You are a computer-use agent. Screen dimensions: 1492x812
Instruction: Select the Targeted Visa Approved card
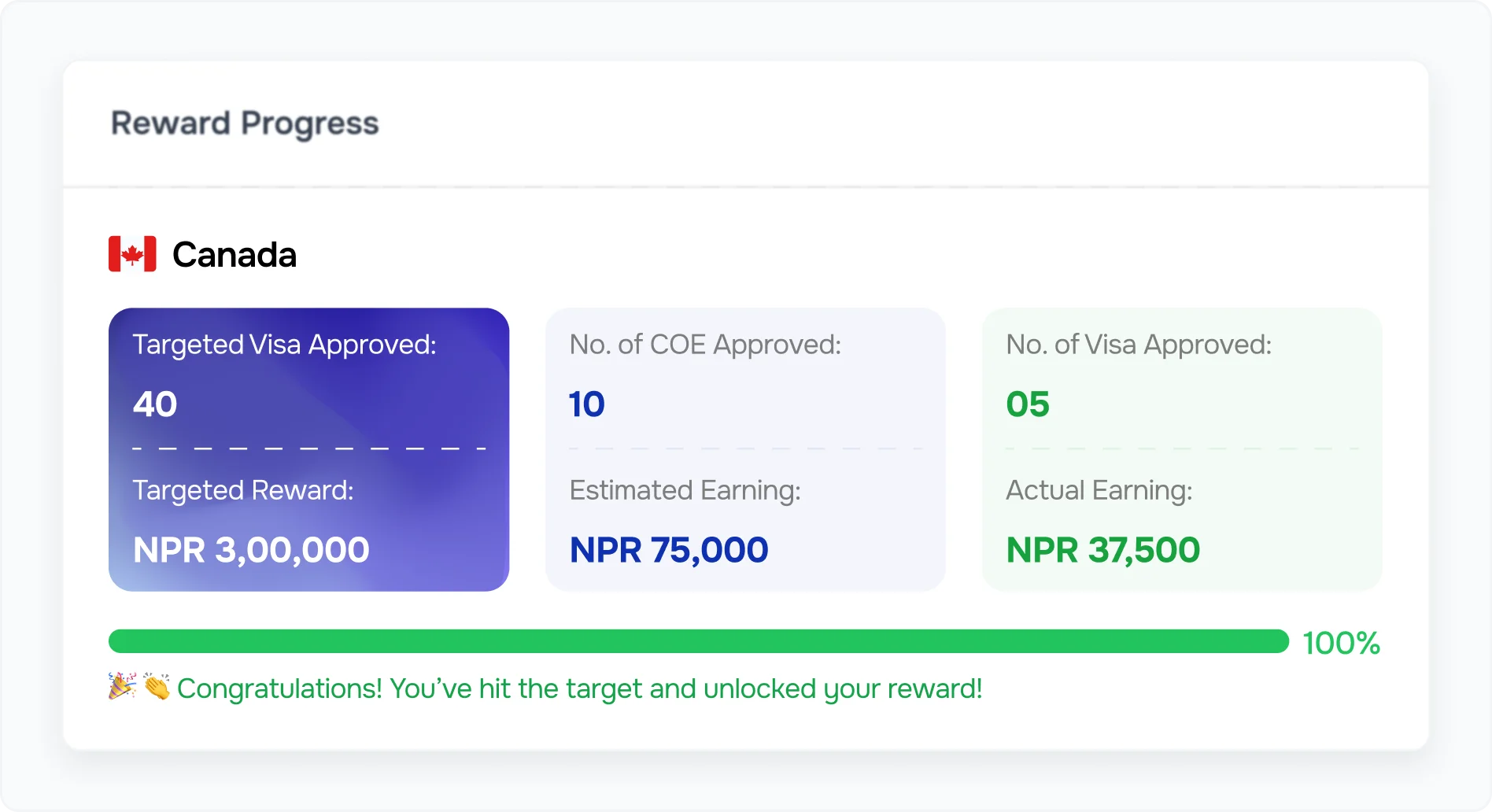tap(308, 447)
